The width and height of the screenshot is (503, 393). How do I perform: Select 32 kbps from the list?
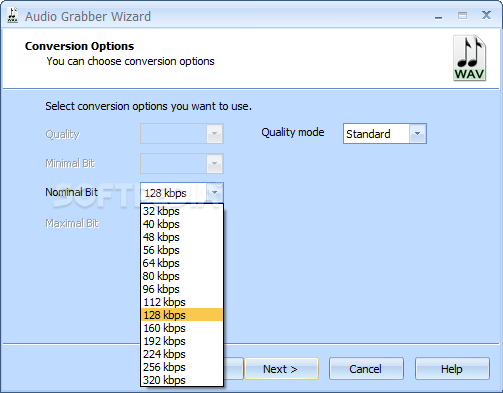(x=182, y=211)
